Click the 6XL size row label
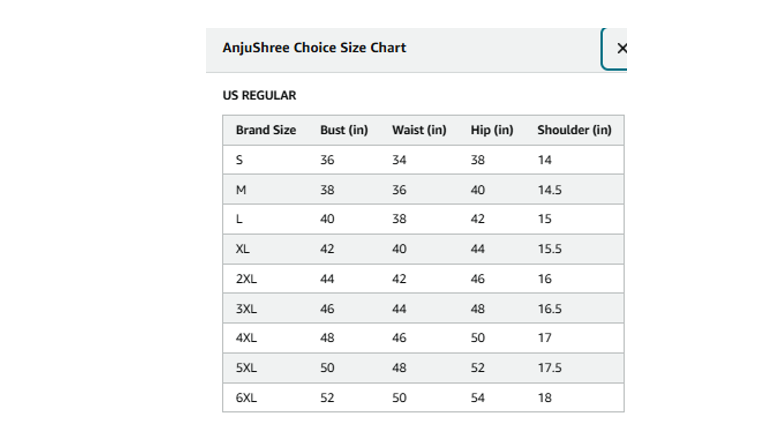This screenshot has width=784, height=434. (x=246, y=398)
